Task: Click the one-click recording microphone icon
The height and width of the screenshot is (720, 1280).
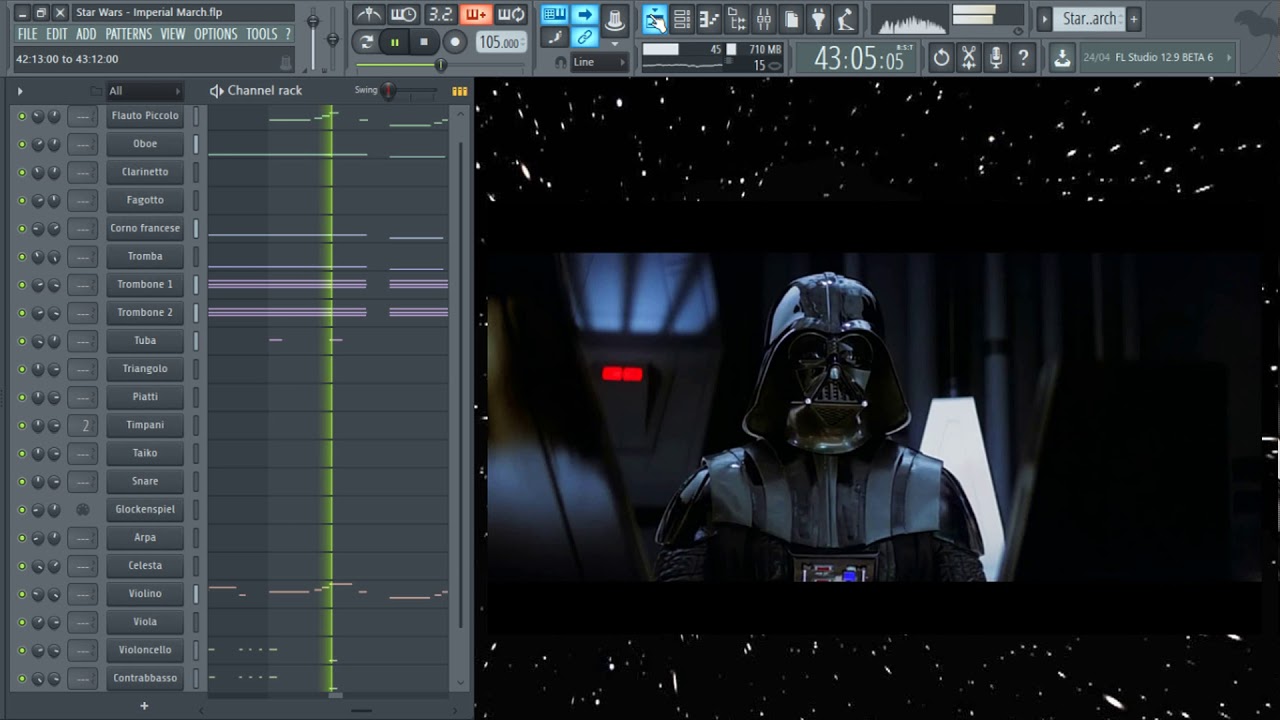Action: click(995, 58)
